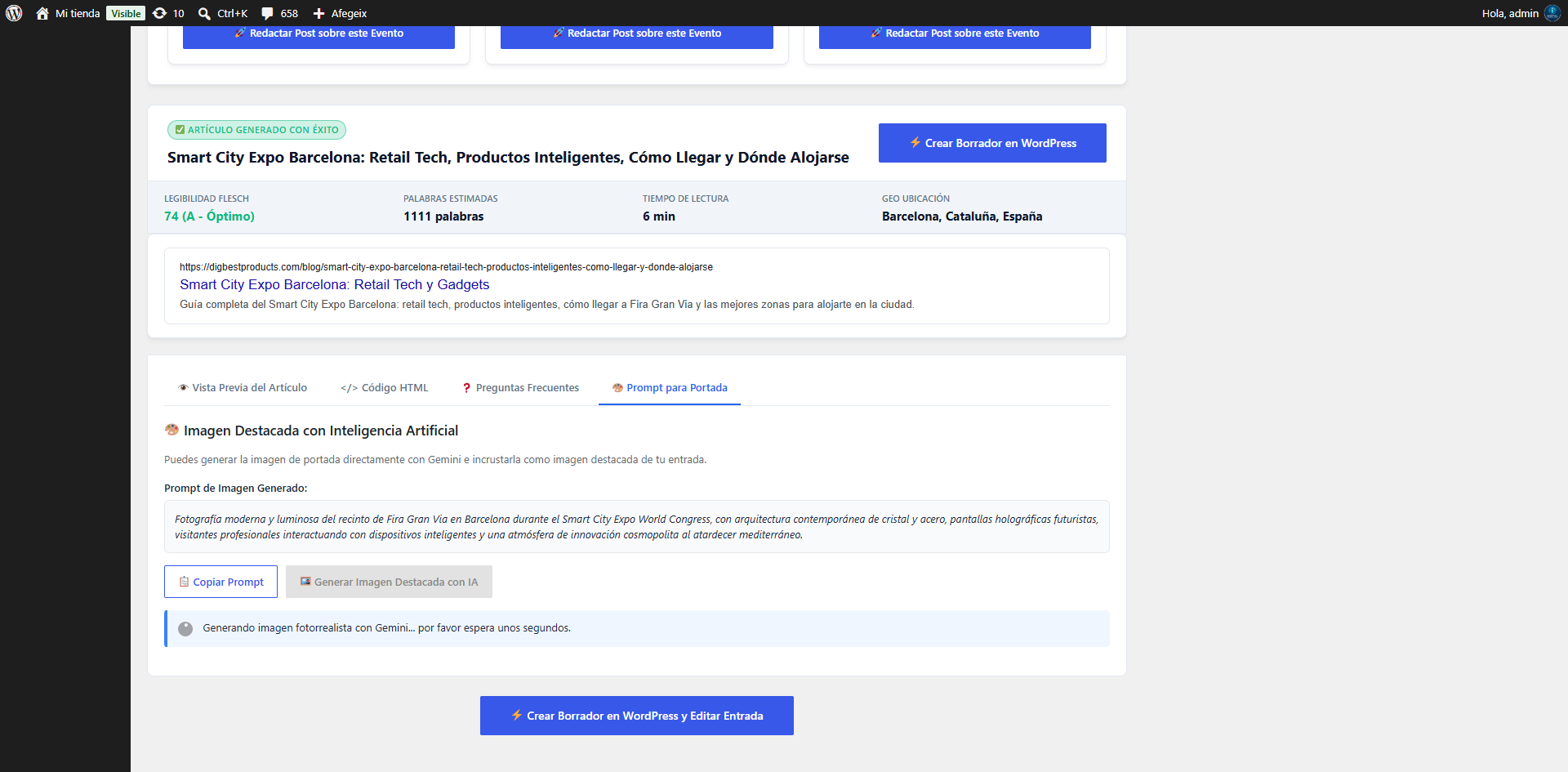This screenshot has width=1568, height=772.
Task: Click Generar Imagen Destacada con IA button
Action: [389, 582]
